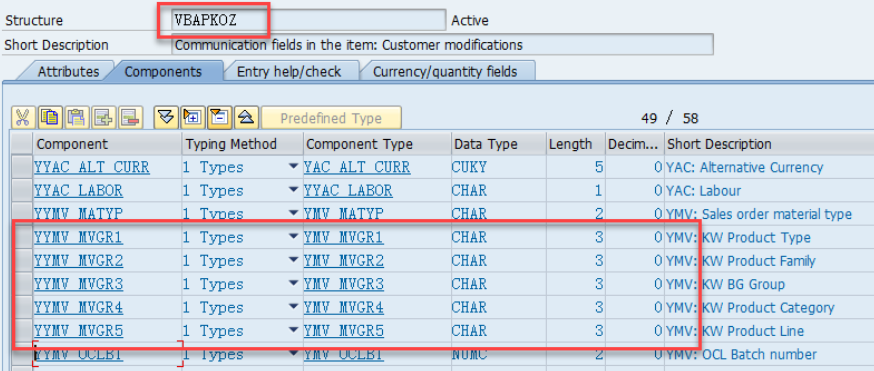Viewport: 874px width, 371px height.
Task: Open component link YYAC_LABOR
Action: (x=78, y=191)
